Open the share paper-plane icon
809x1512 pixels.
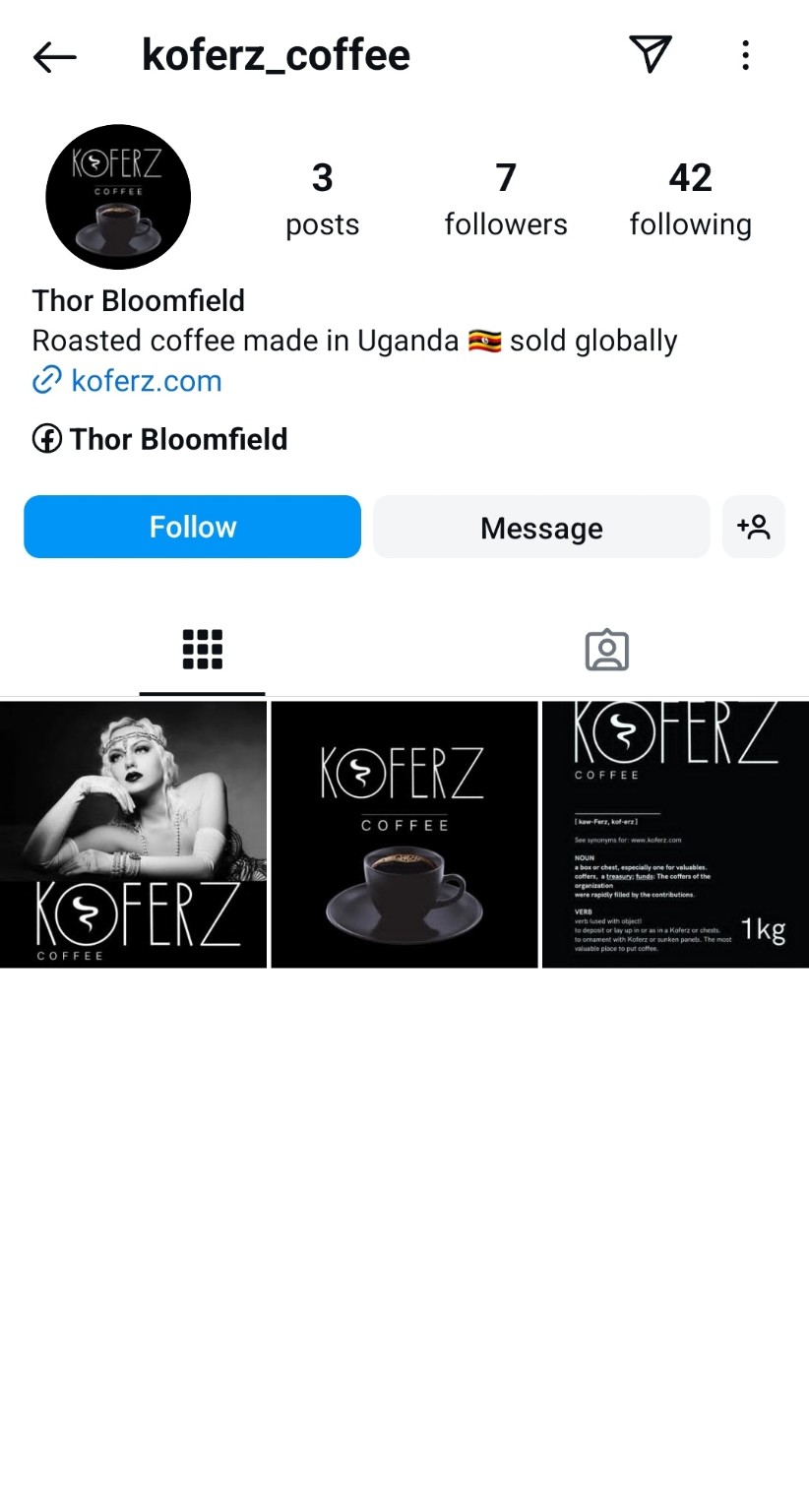point(651,54)
